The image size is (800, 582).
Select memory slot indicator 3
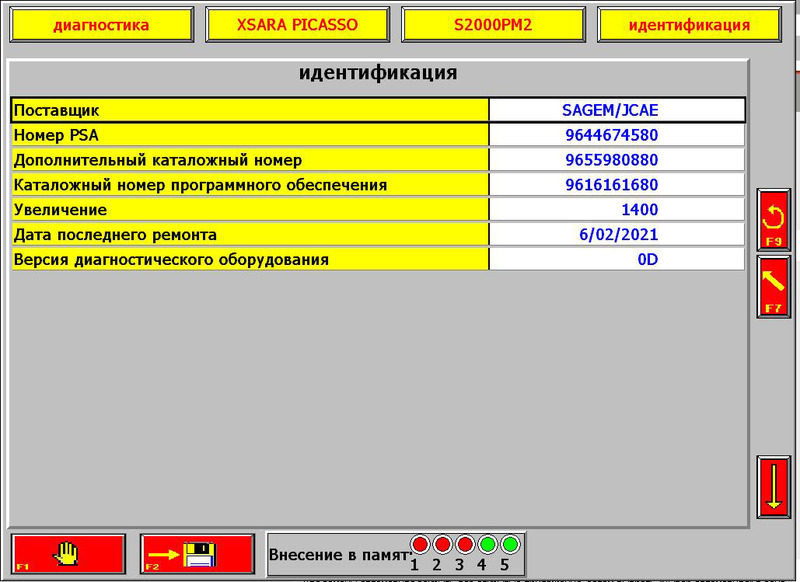coord(465,545)
